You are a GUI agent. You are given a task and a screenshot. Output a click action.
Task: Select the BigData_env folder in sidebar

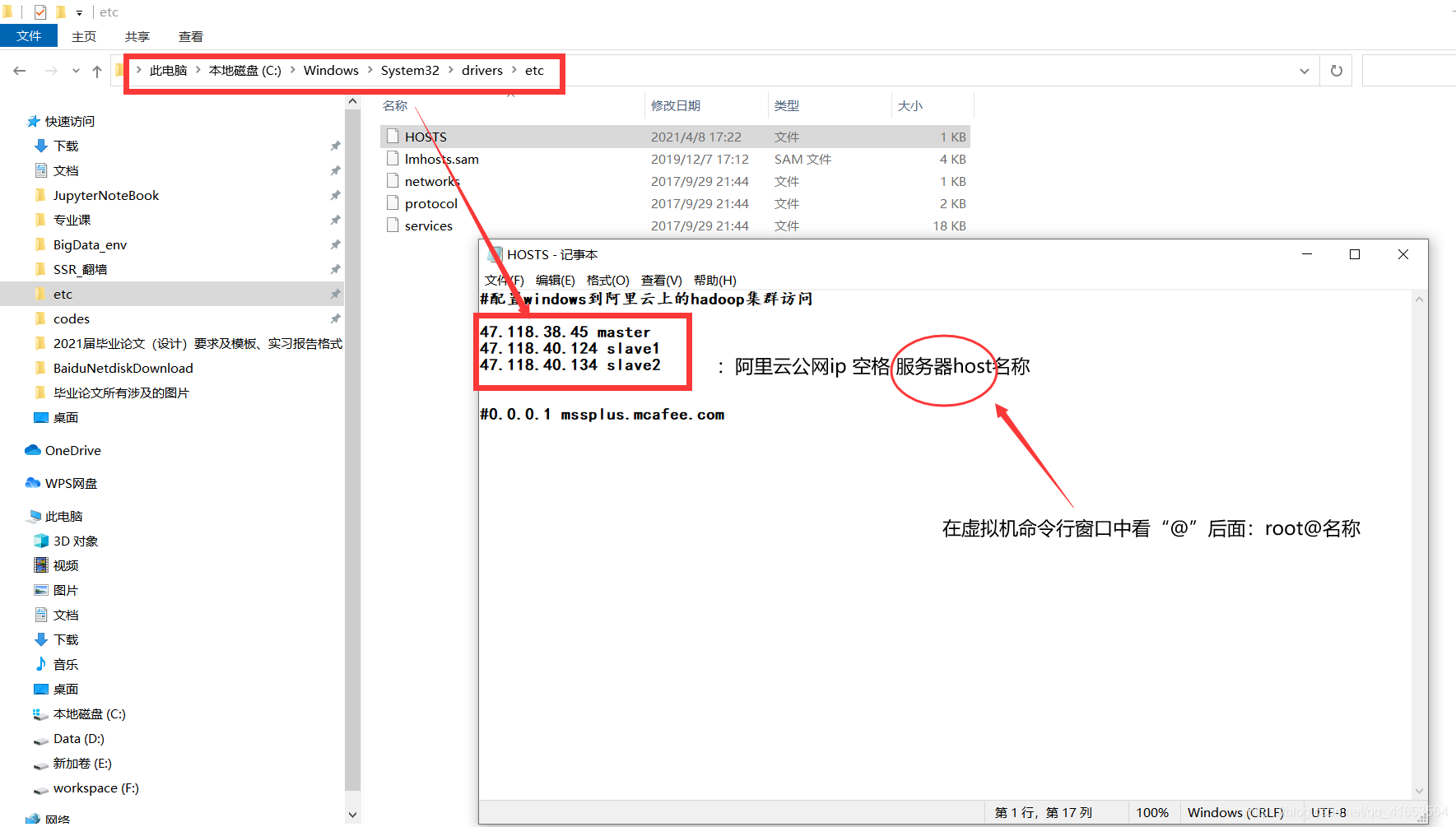coord(172,244)
